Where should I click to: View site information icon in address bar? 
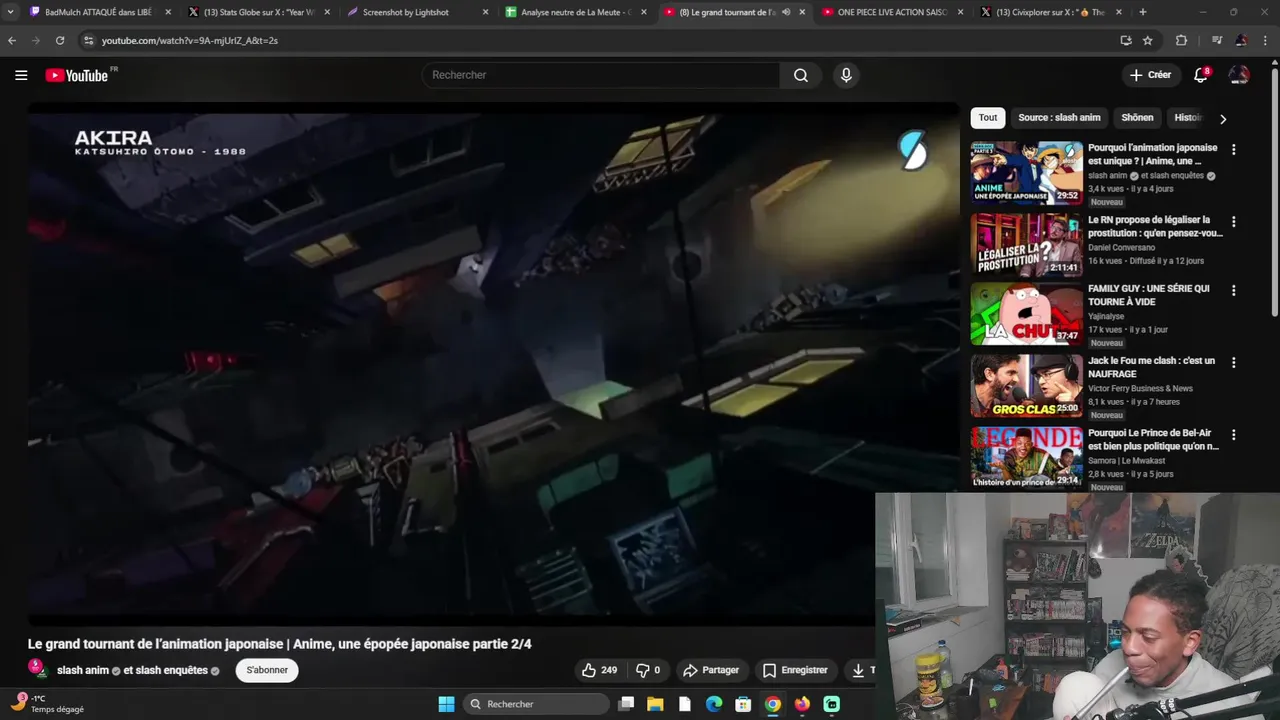(88, 40)
